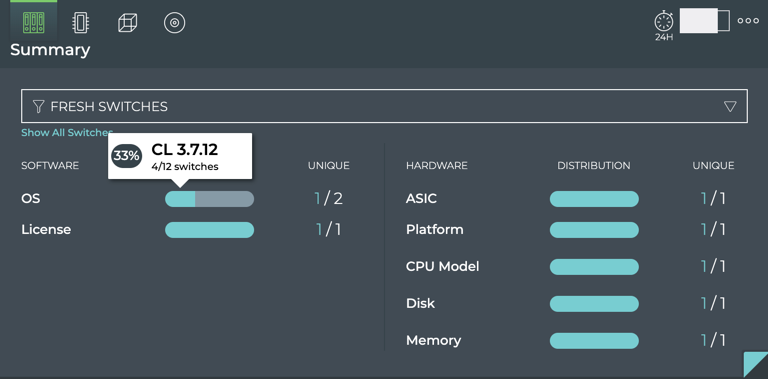Click the hardware DISTRIBUTION column header
The height and width of the screenshot is (379, 768).
(x=594, y=166)
